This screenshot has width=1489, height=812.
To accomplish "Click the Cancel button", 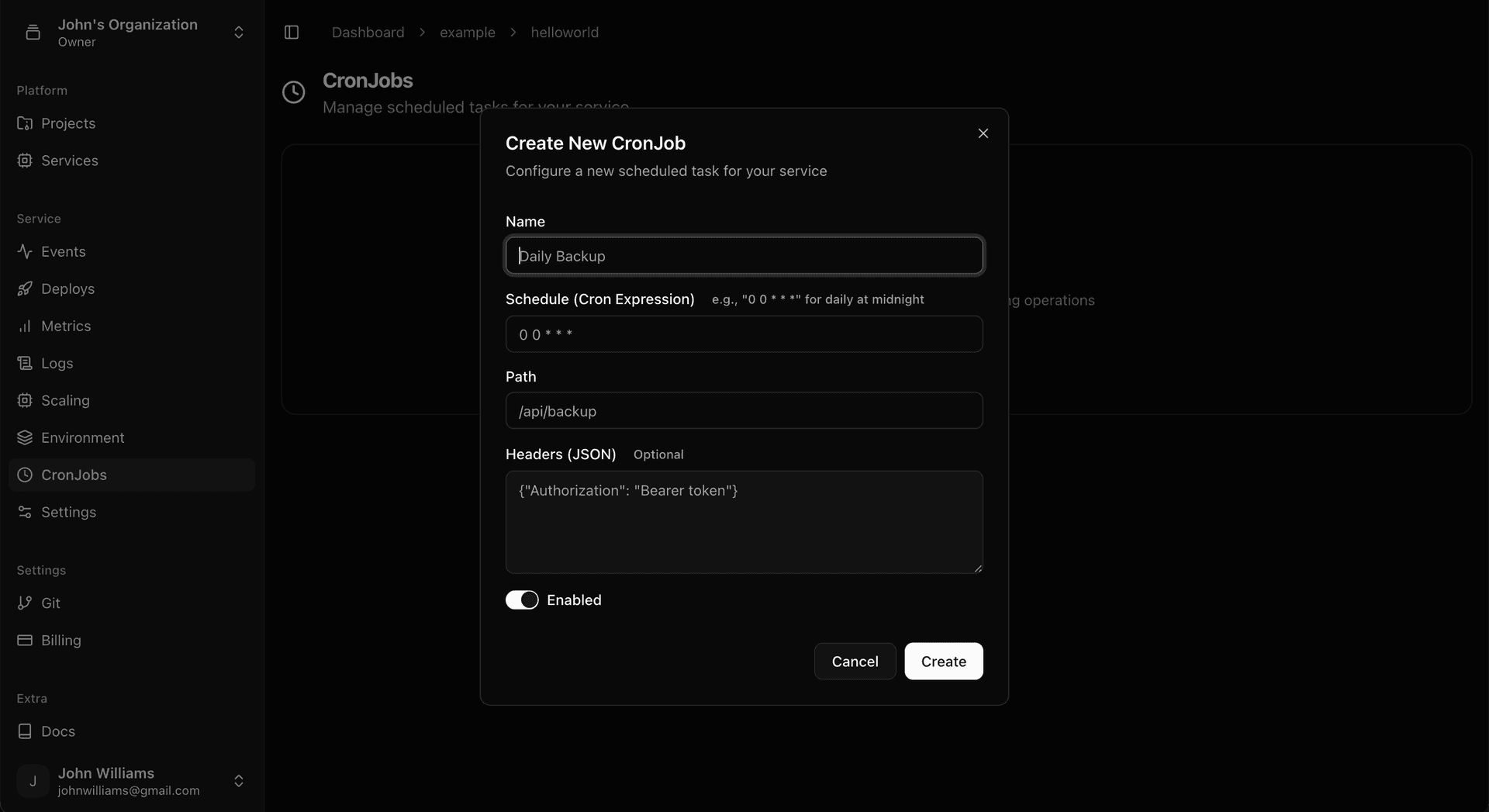I will coord(855,662).
